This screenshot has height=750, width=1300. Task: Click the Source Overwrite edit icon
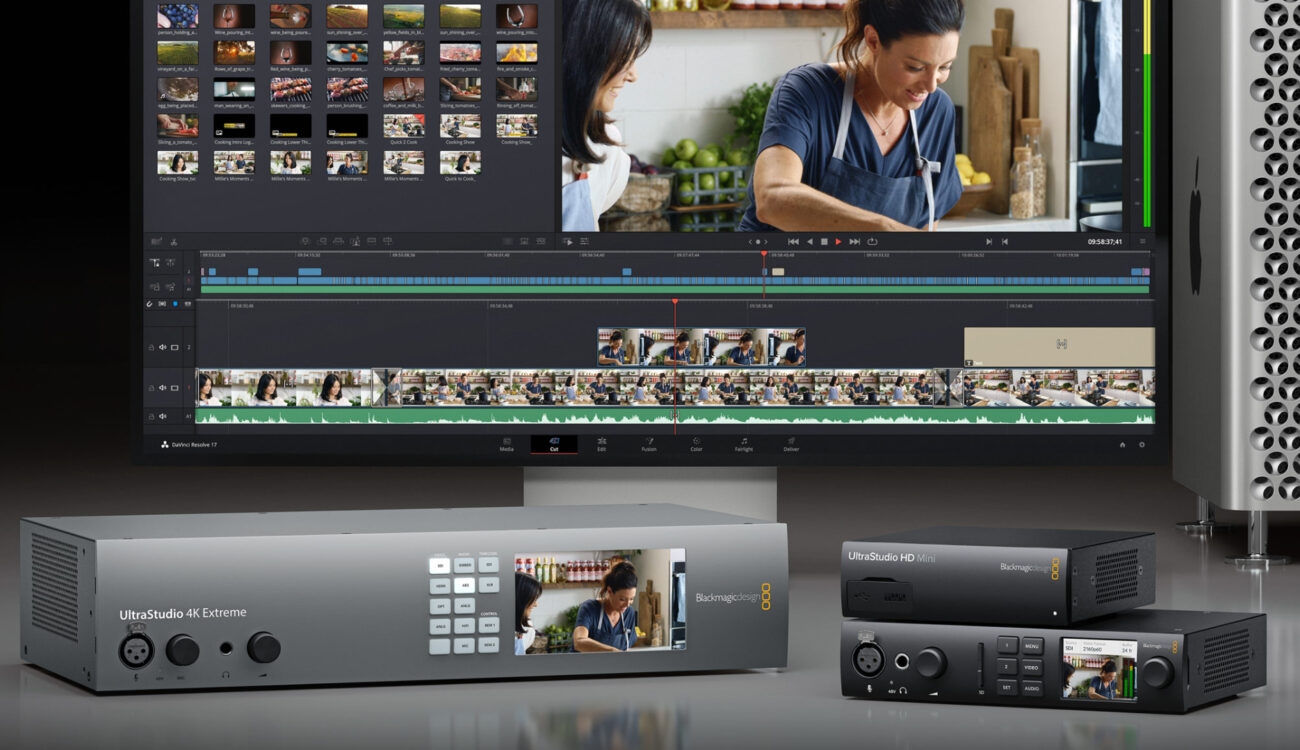pyautogui.click(x=387, y=241)
